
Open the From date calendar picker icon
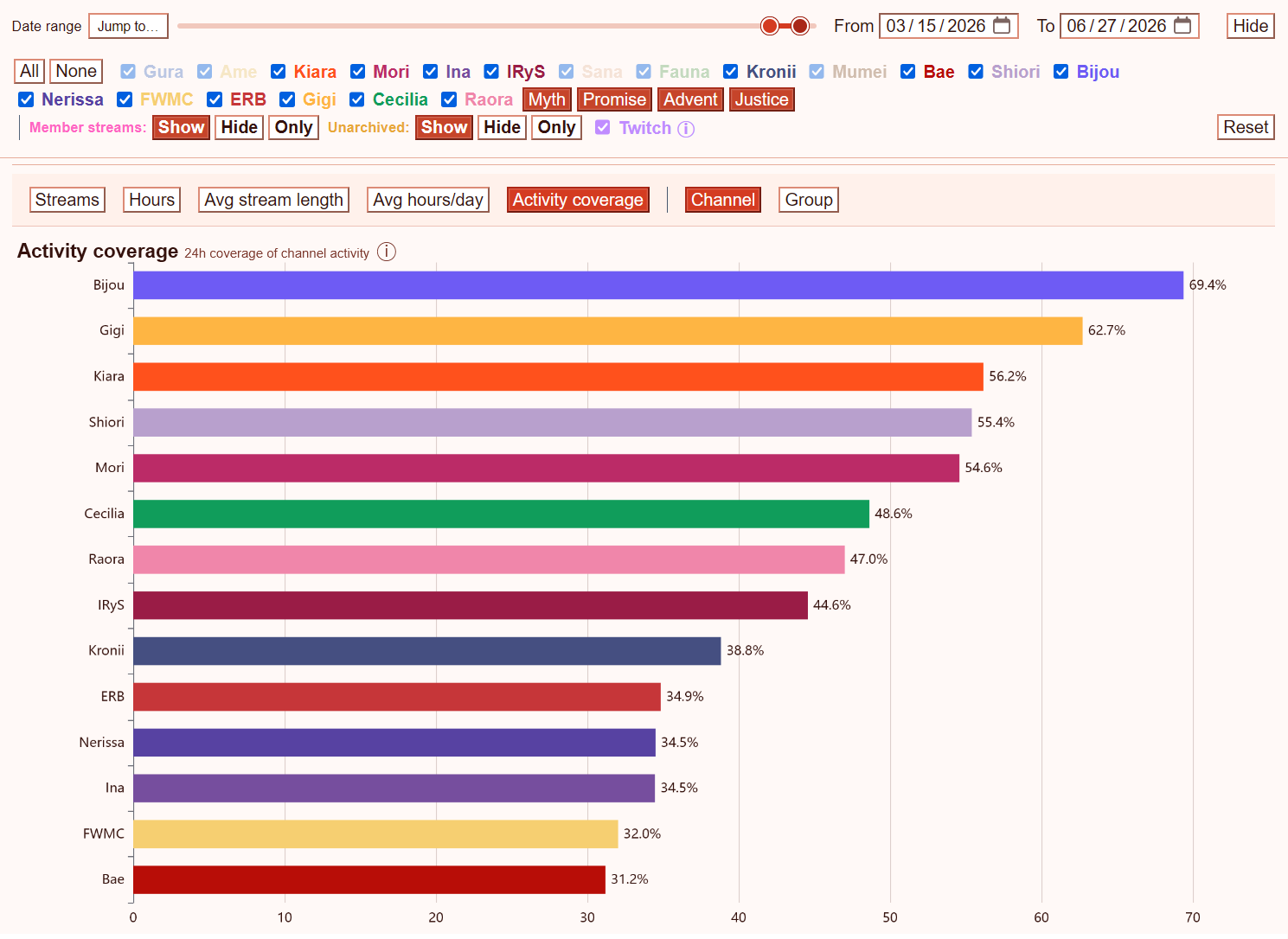tap(1002, 26)
